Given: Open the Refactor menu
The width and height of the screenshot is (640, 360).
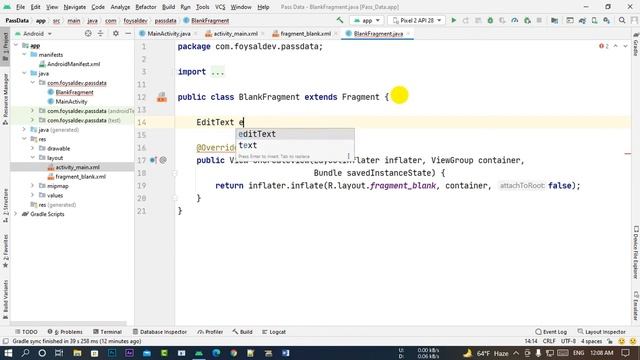Looking at the screenshot, I should click(x=146, y=7).
